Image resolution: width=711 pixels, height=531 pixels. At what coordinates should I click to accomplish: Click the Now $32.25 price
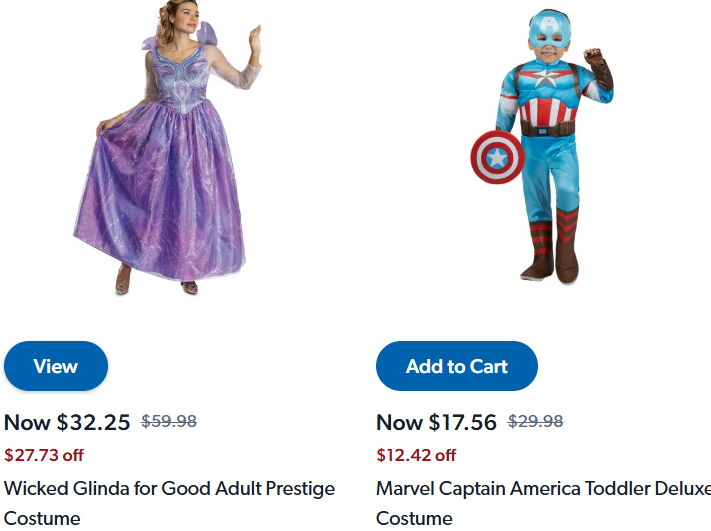click(x=67, y=422)
